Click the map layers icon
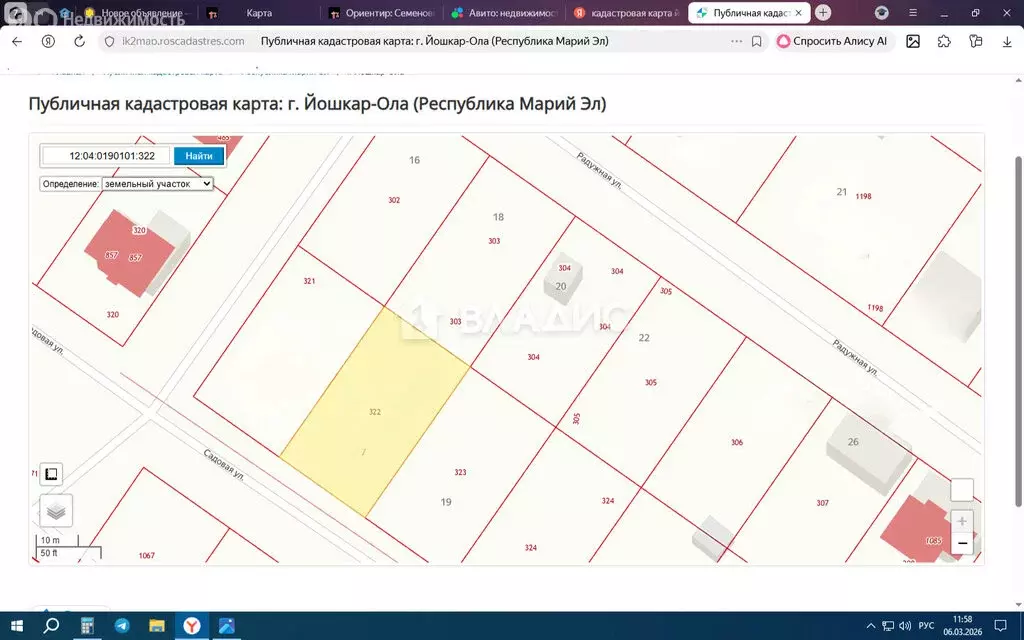Image resolution: width=1024 pixels, height=640 pixels. (x=56, y=511)
